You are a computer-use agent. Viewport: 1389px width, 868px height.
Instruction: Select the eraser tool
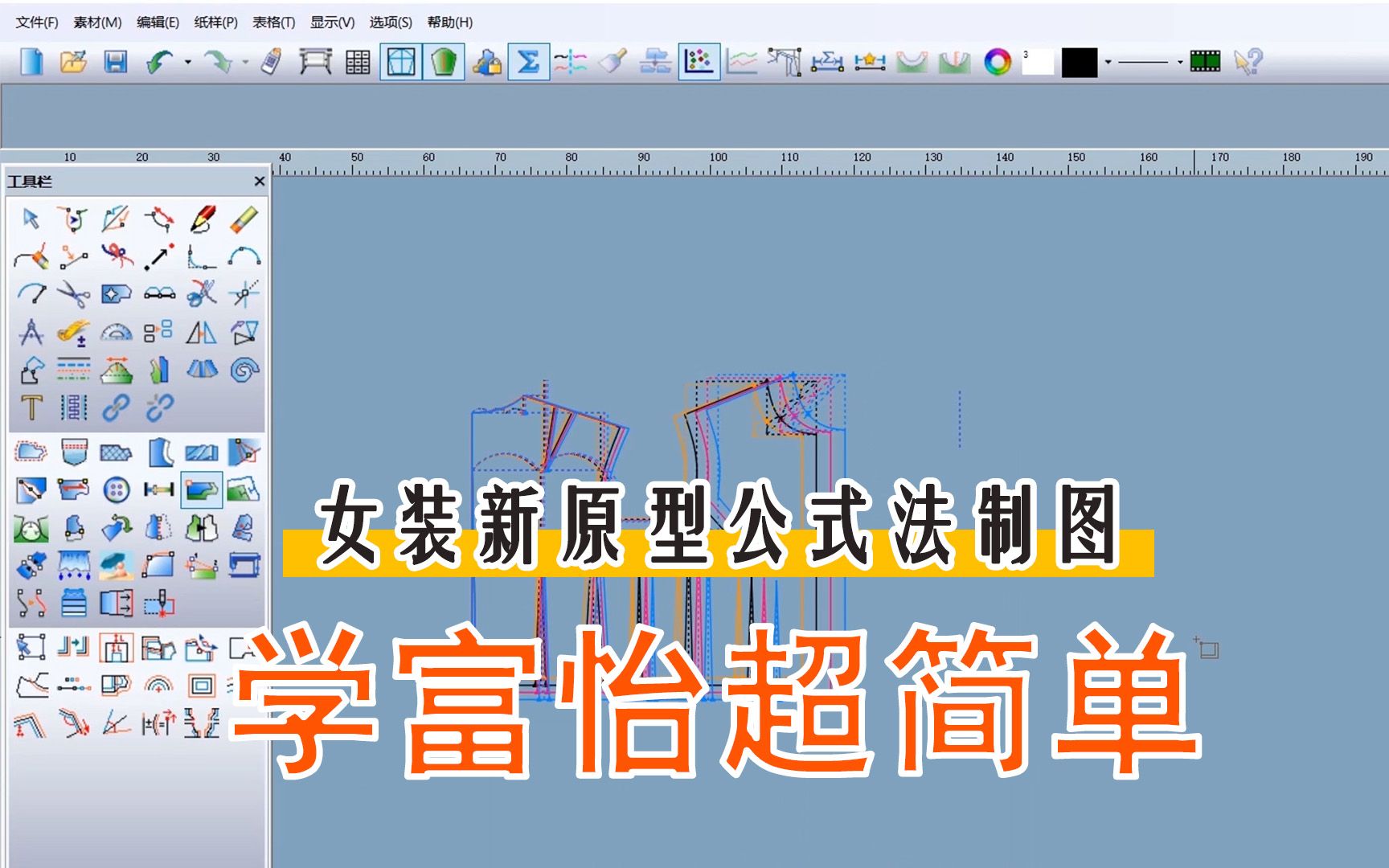tap(244, 219)
